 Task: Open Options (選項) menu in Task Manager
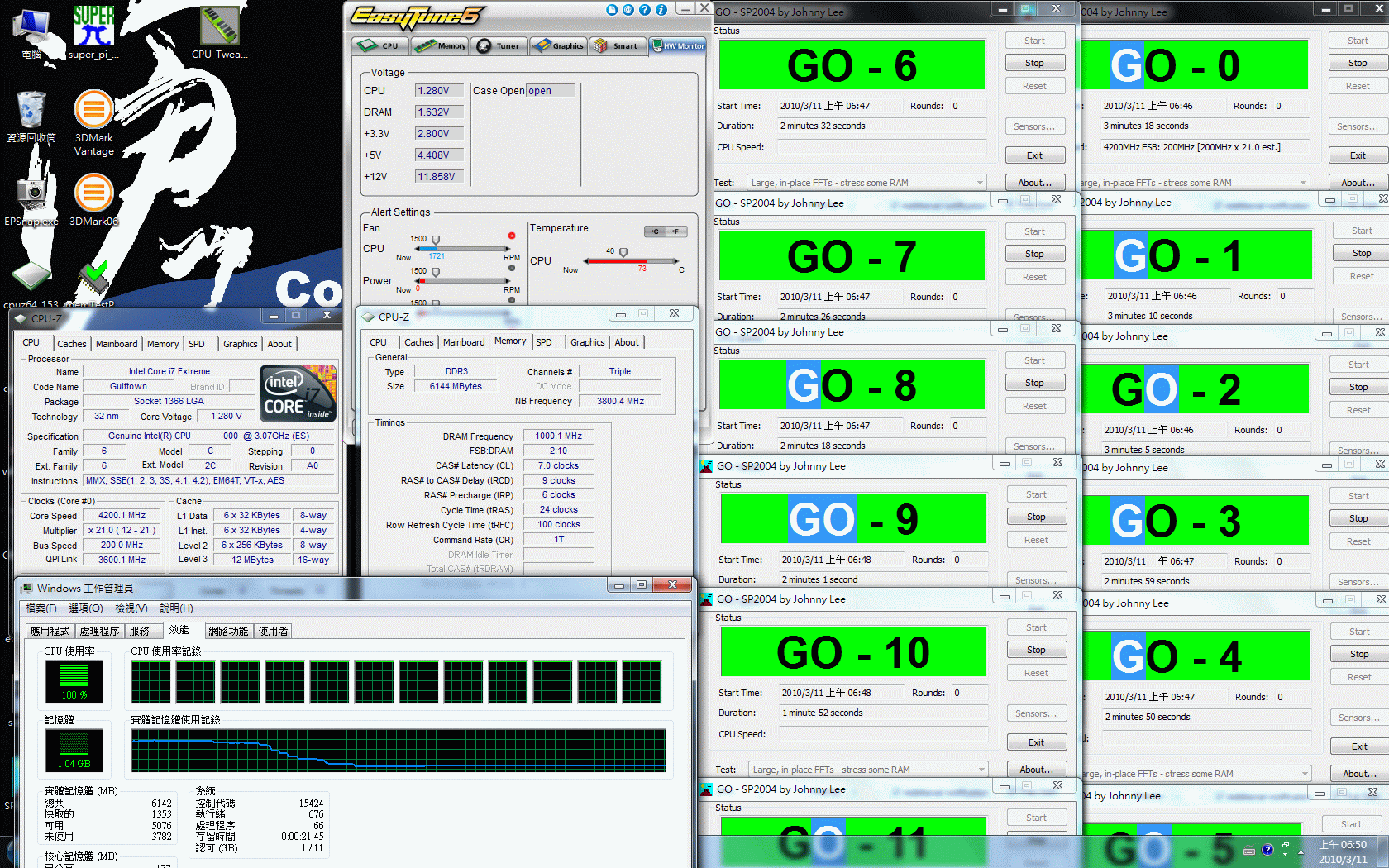click(x=86, y=608)
